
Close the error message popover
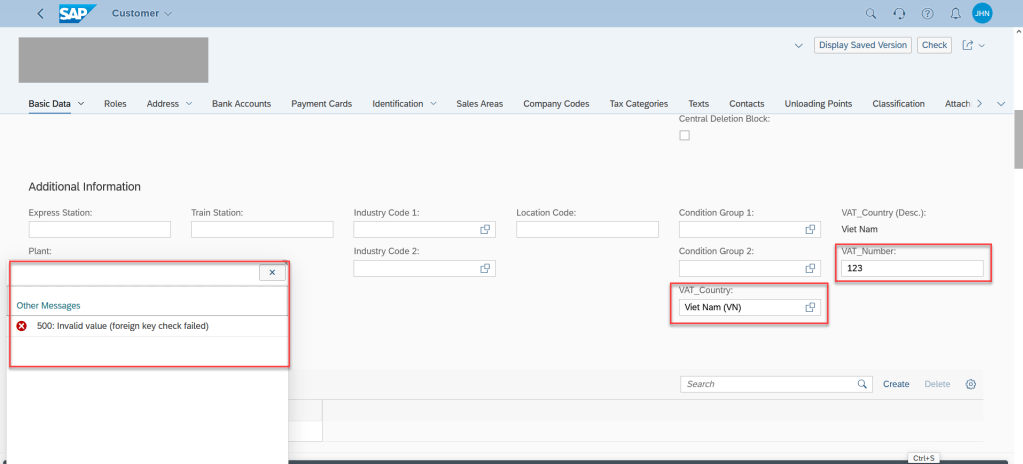[x=272, y=272]
